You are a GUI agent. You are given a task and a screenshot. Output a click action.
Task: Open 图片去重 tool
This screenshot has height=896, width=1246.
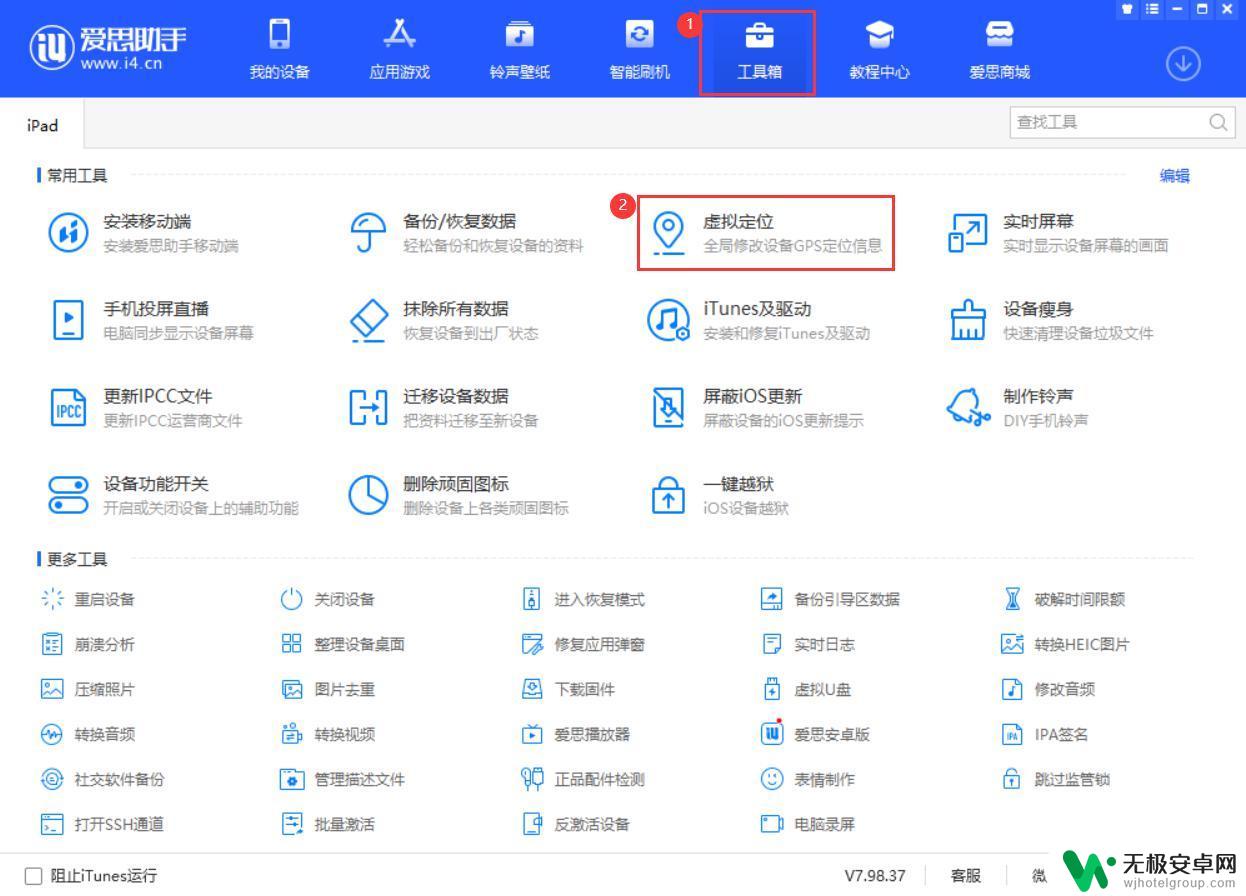[328, 689]
